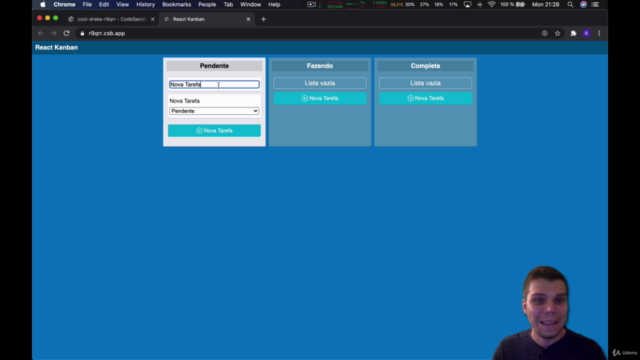Open the Chrome profile avatar

point(586,33)
